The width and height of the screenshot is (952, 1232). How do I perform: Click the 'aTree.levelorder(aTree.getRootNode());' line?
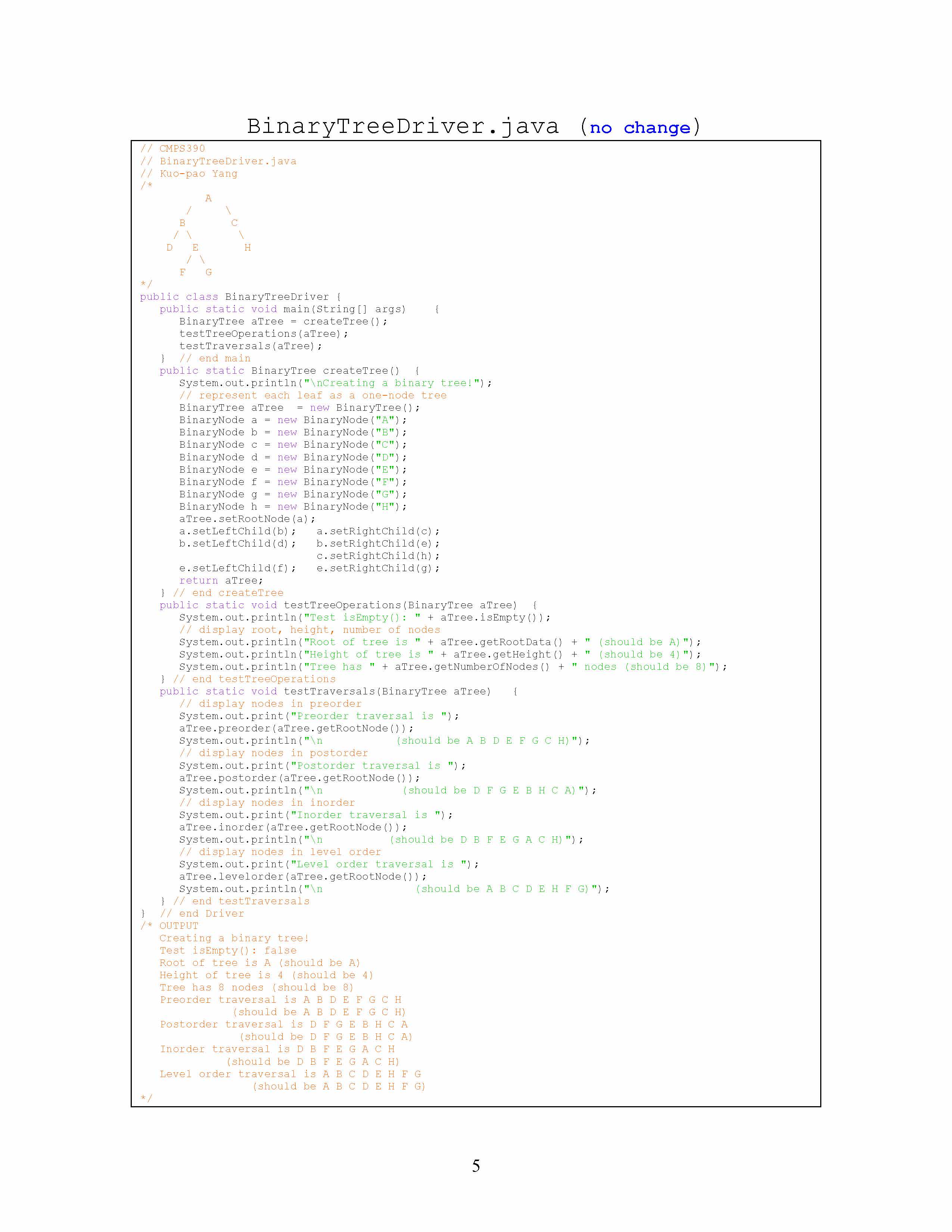point(303,877)
